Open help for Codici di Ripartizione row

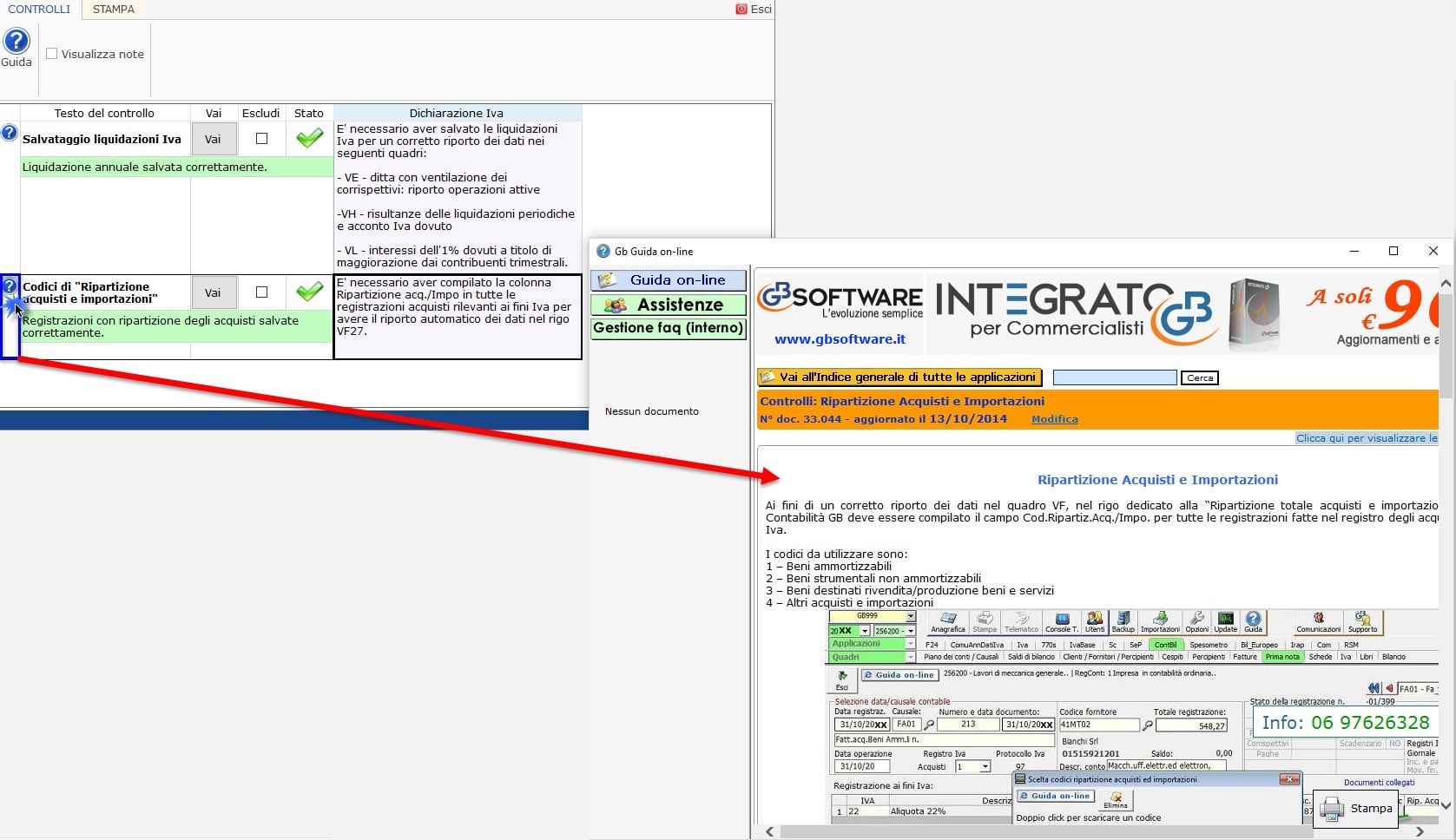point(10,286)
